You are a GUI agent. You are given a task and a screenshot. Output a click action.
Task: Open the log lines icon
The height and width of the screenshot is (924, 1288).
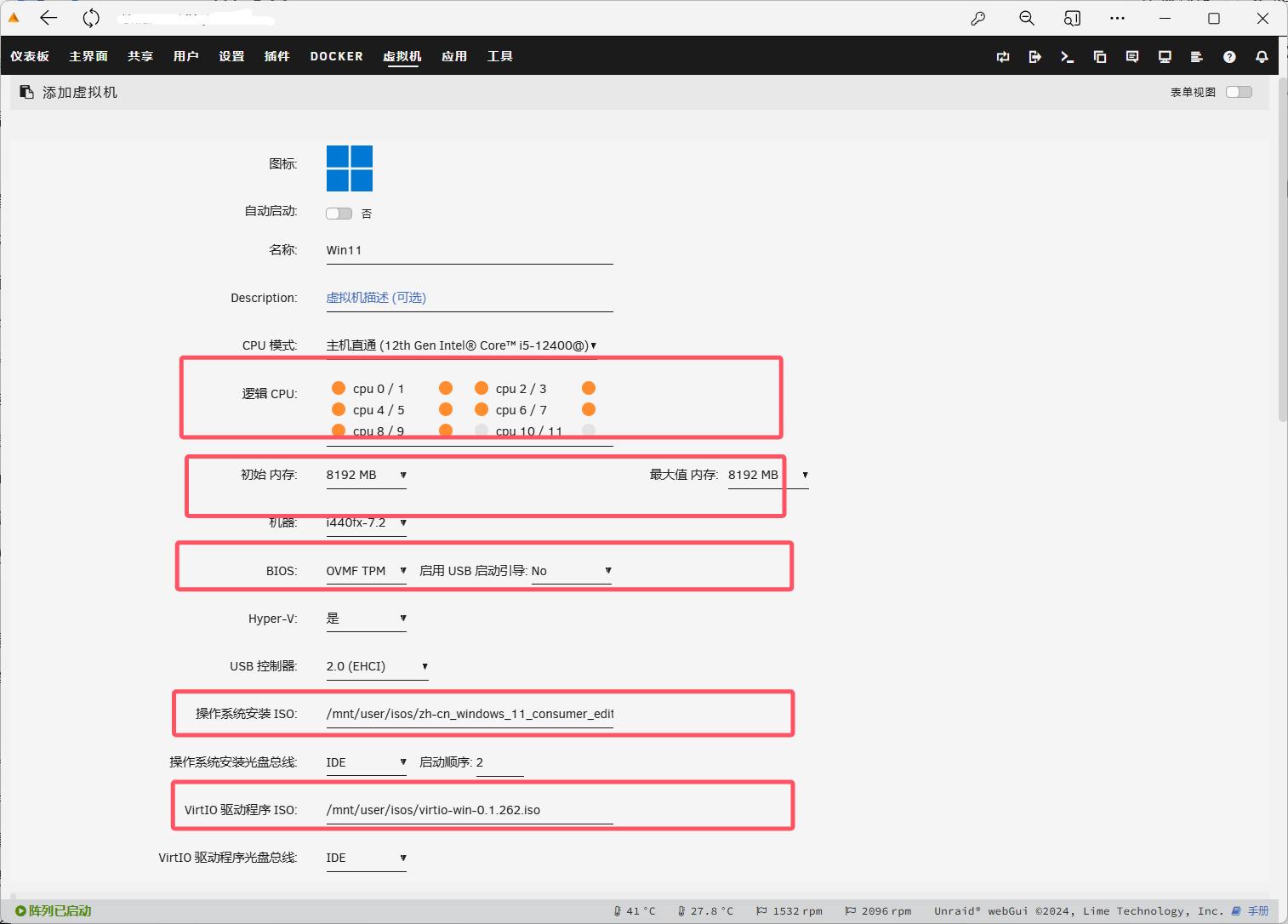1196,57
